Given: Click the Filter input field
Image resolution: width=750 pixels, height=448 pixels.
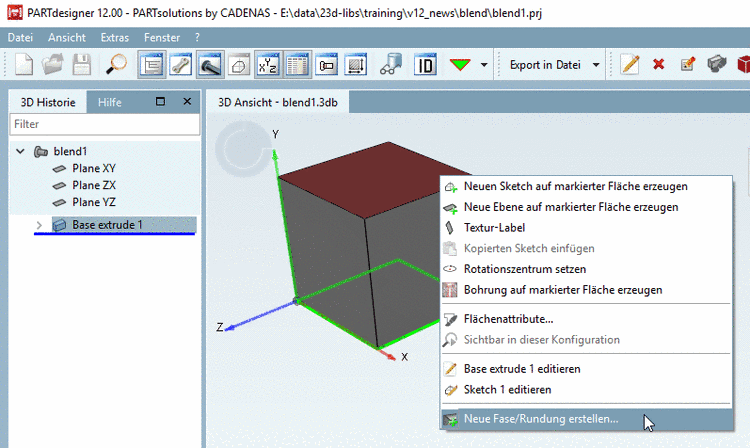Looking at the screenshot, I should point(104,125).
